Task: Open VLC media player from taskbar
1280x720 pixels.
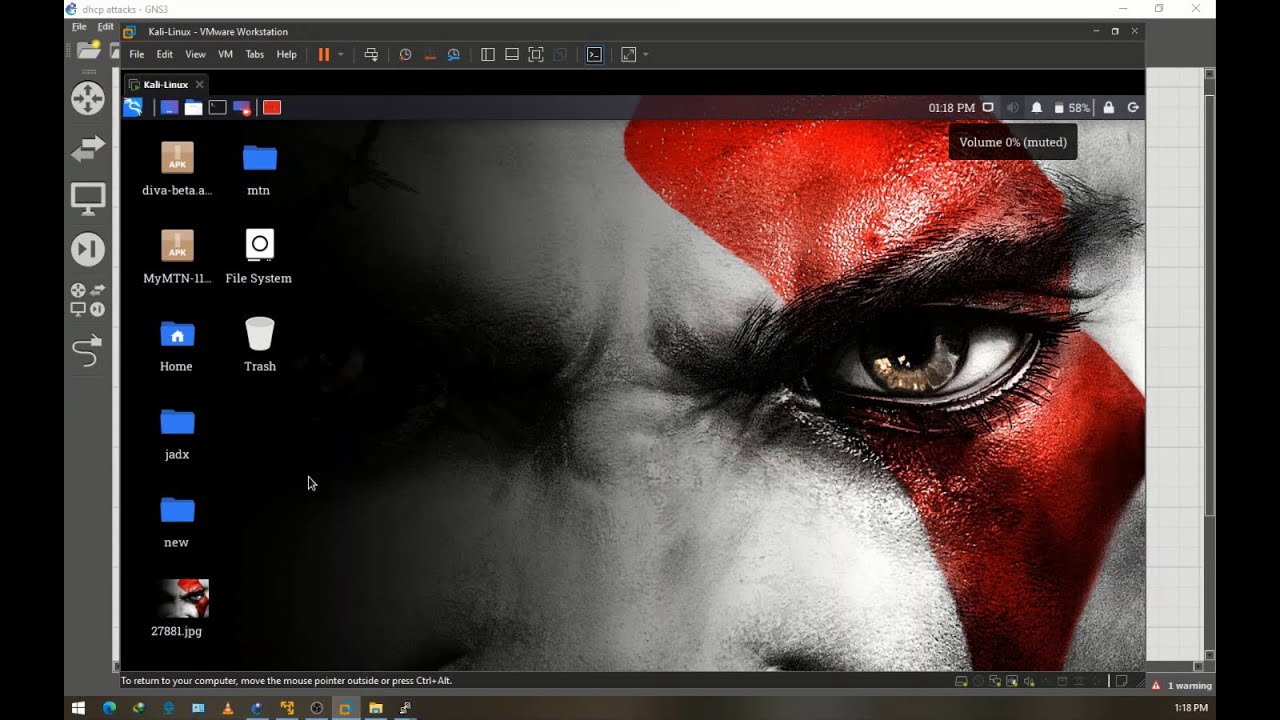Action: pyautogui.click(x=228, y=708)
